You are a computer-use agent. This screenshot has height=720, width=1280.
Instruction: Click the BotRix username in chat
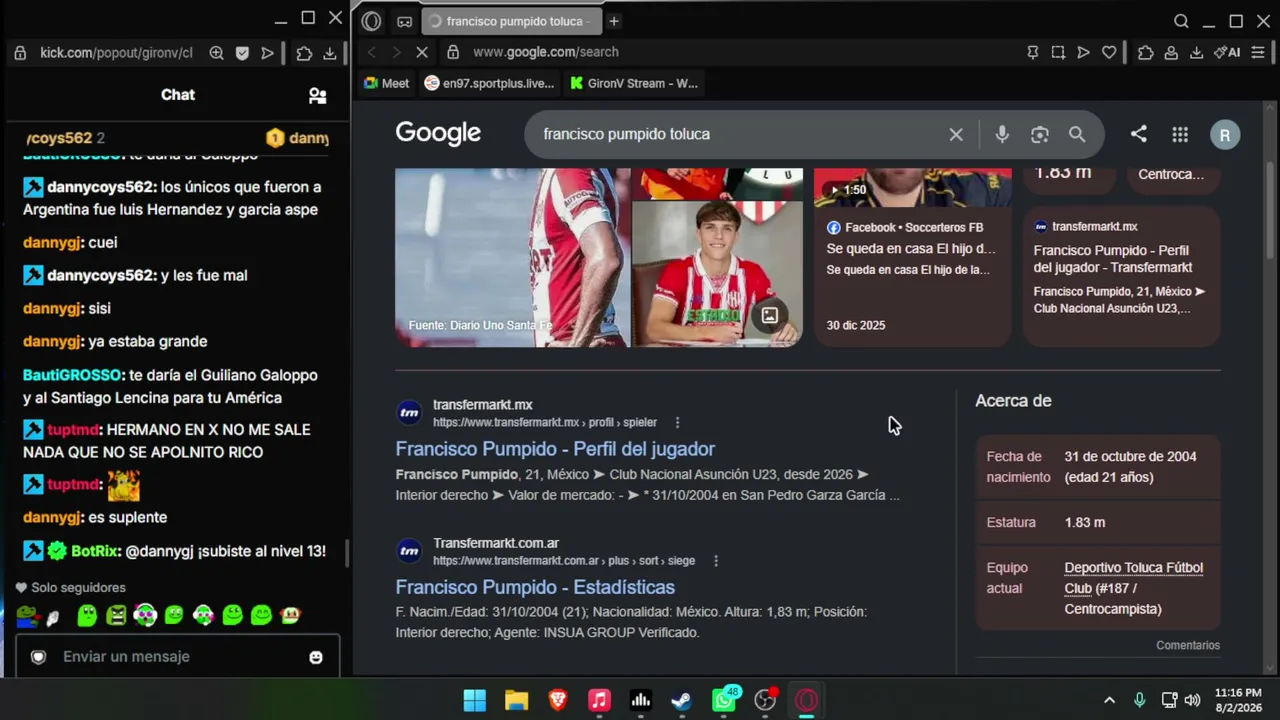point(95,551)
